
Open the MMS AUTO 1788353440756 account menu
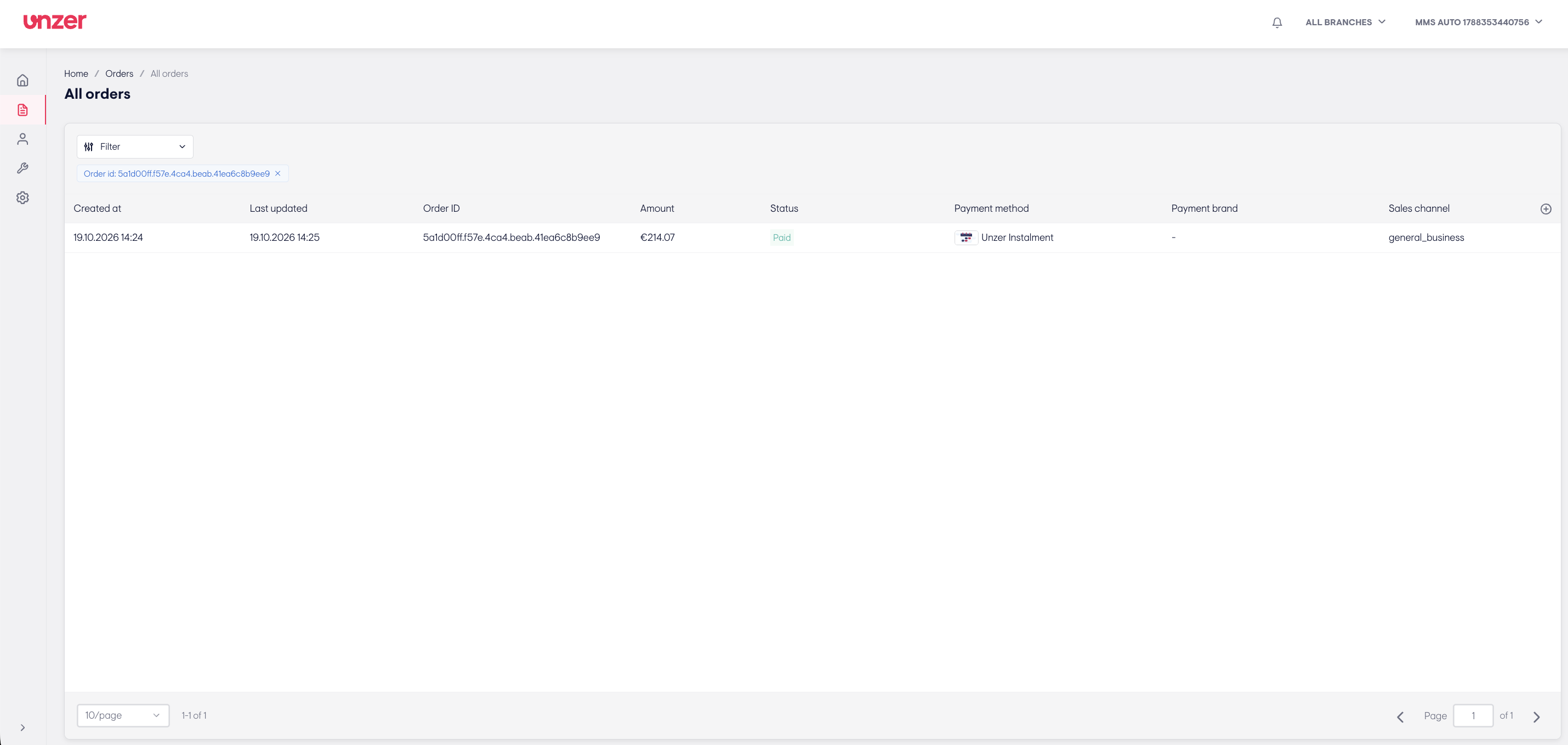point(1479,22)
